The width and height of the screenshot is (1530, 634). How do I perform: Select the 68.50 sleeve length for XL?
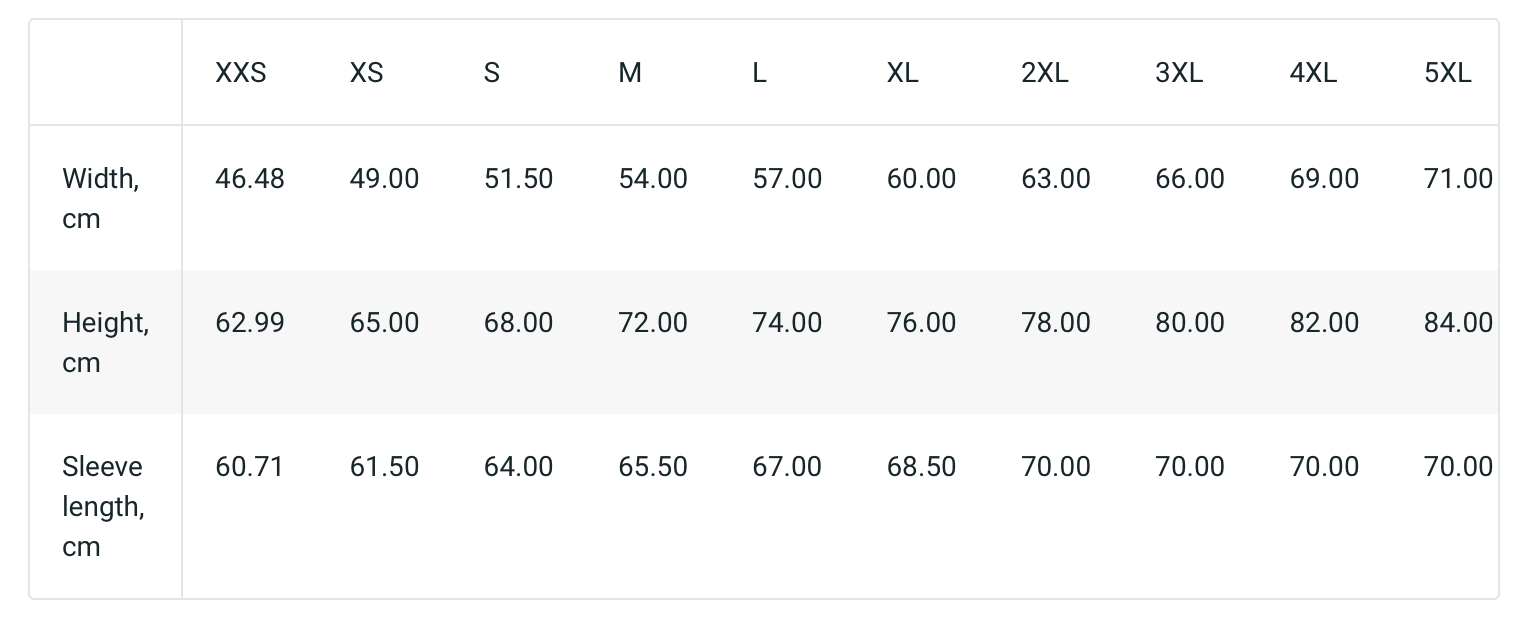coord(921,467)
